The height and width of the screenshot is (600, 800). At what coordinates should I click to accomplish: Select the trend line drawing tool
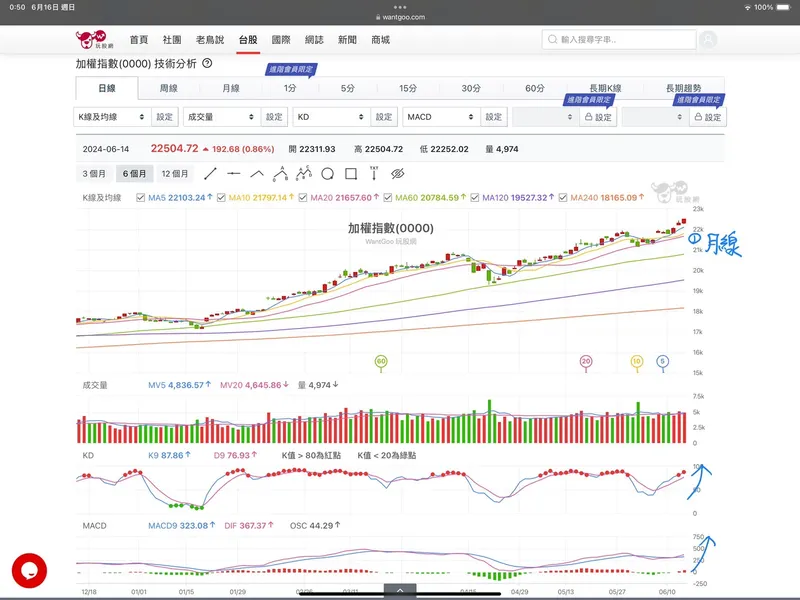(210, 174)
